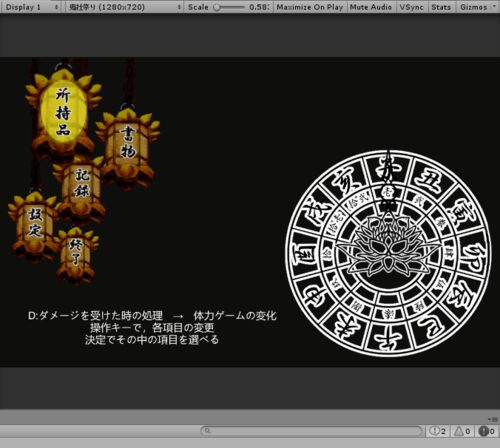Click the text 決定でその中の項目を選べる
Viewport: 500px width, 448px height.
[152, 340]
